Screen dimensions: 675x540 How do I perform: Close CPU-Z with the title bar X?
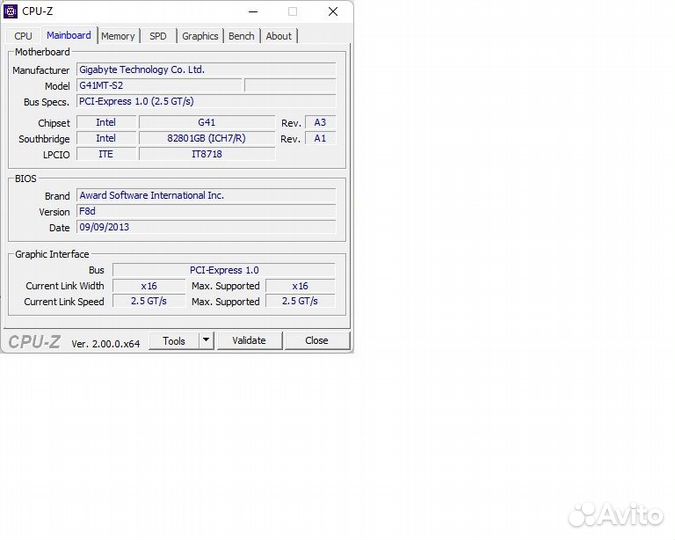tap(333, 12)
